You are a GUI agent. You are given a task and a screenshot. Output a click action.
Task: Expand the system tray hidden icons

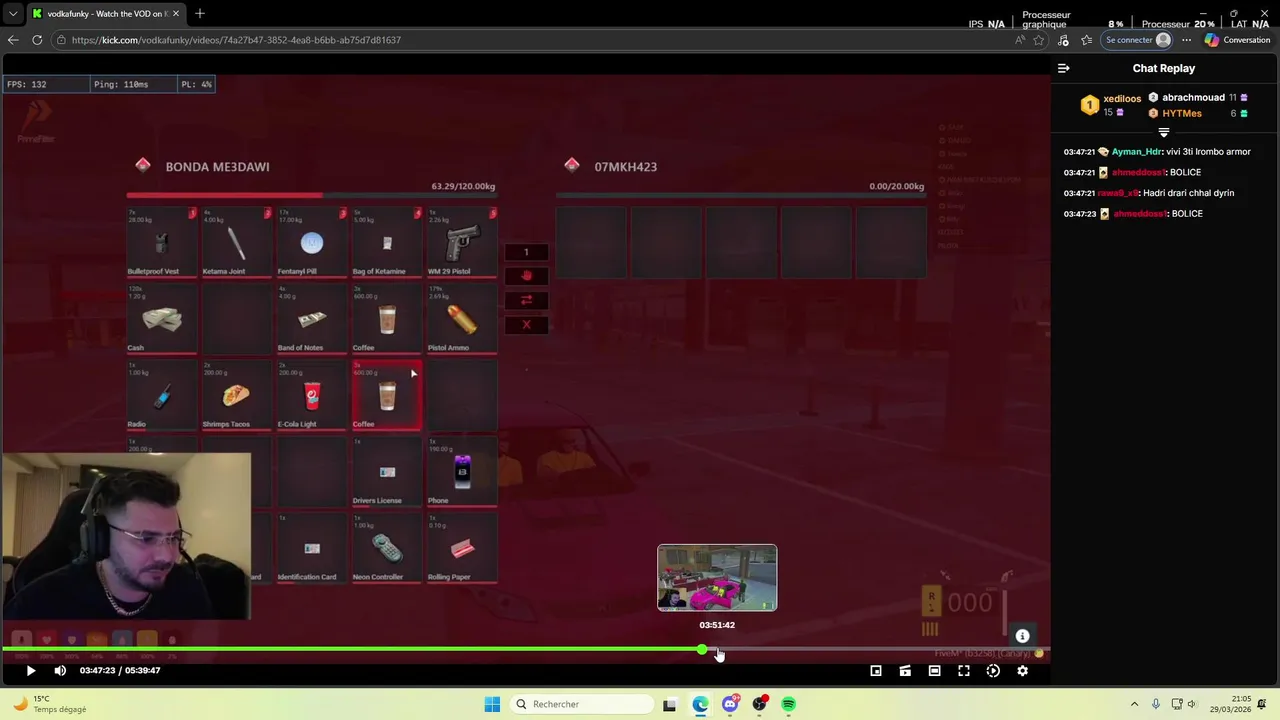pos(1134,704)
